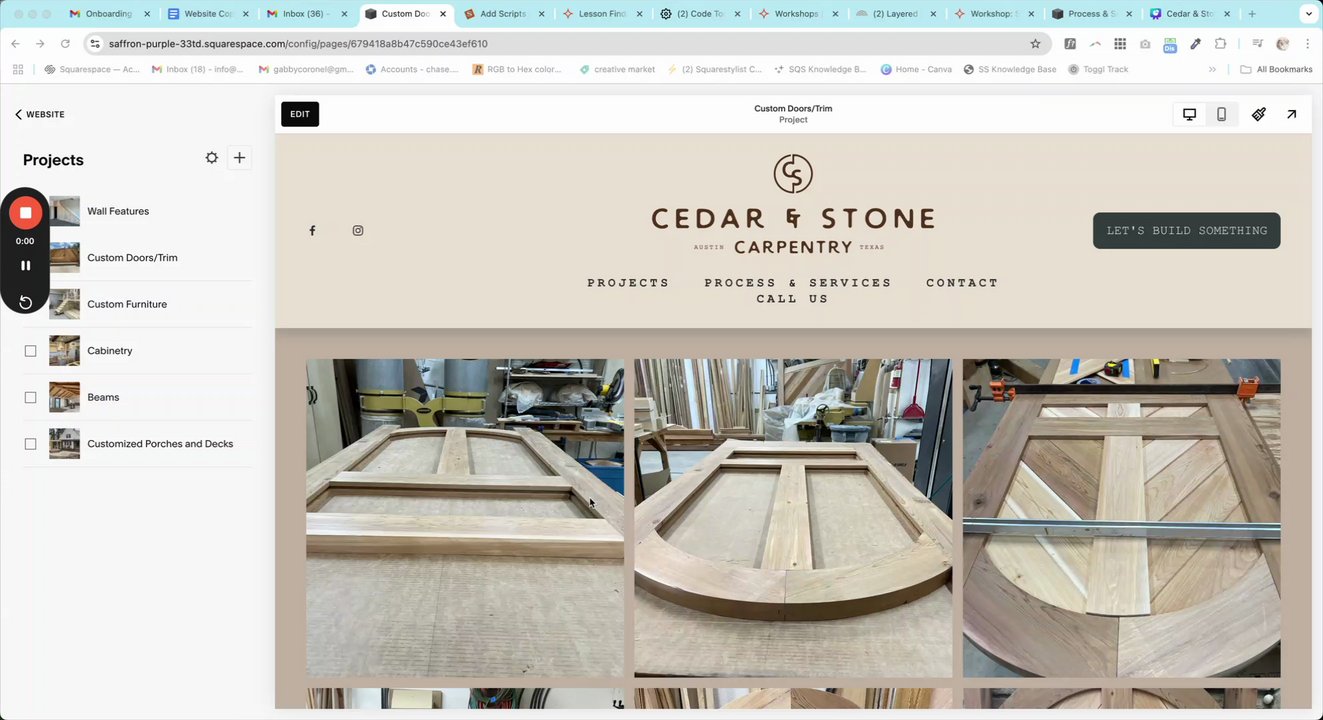
Task: Pause the screen recording
Action: [x=26, y=265]
